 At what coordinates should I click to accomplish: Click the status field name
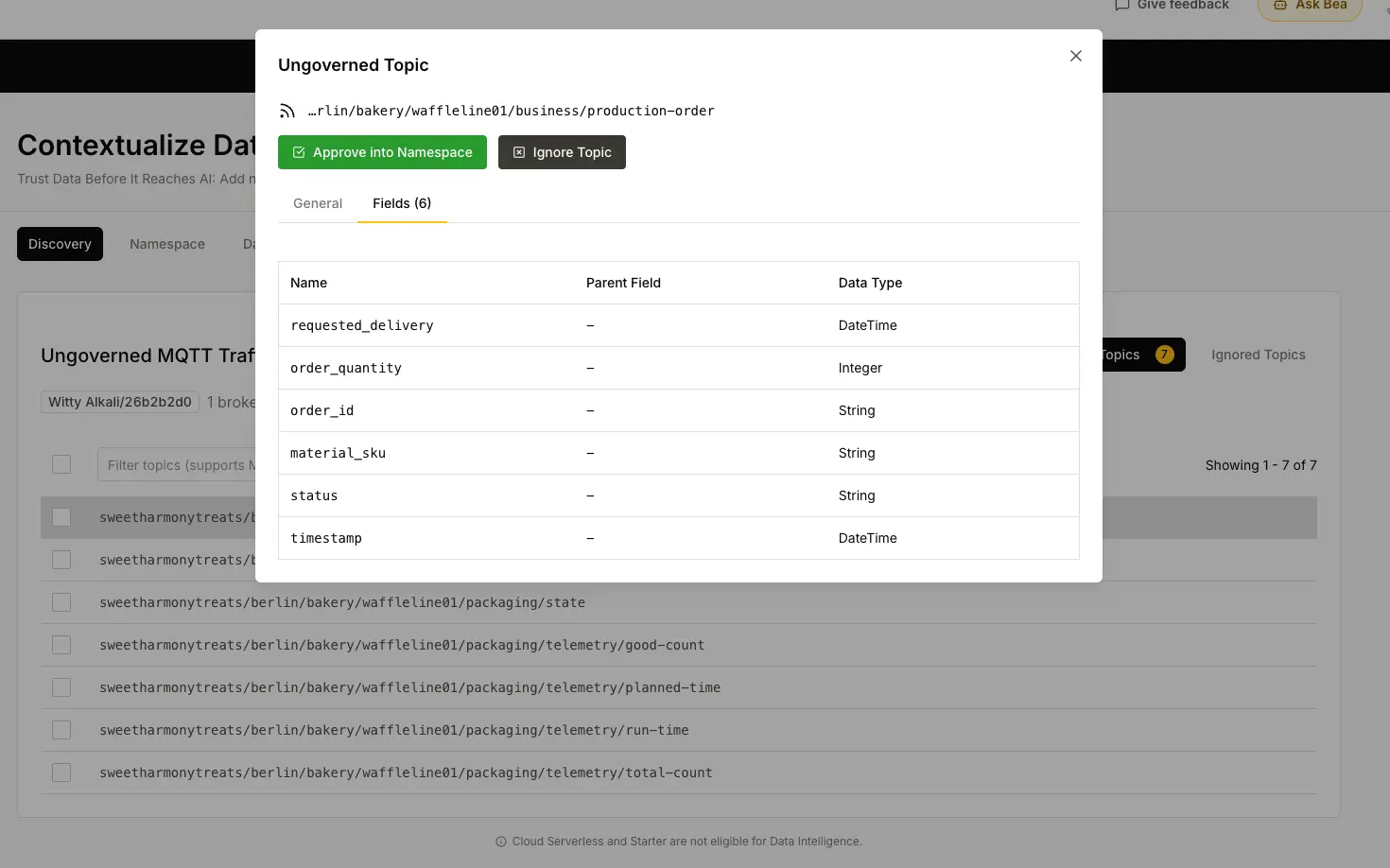314,495
